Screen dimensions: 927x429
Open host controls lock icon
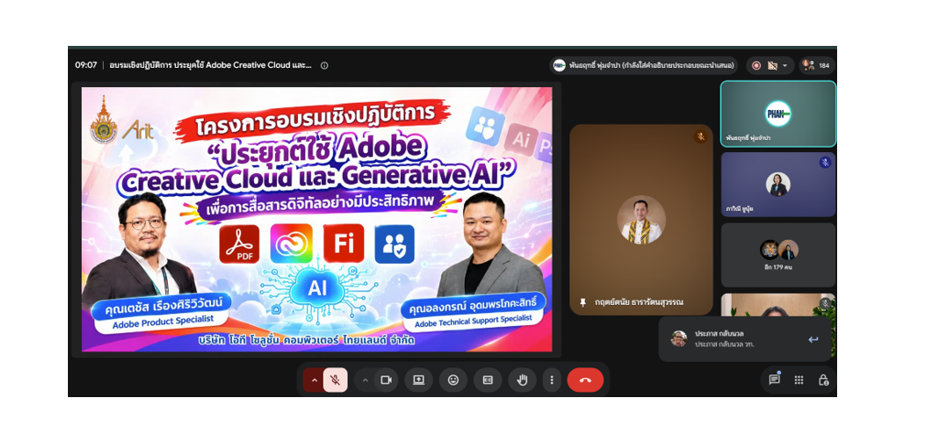pos(823,380)
